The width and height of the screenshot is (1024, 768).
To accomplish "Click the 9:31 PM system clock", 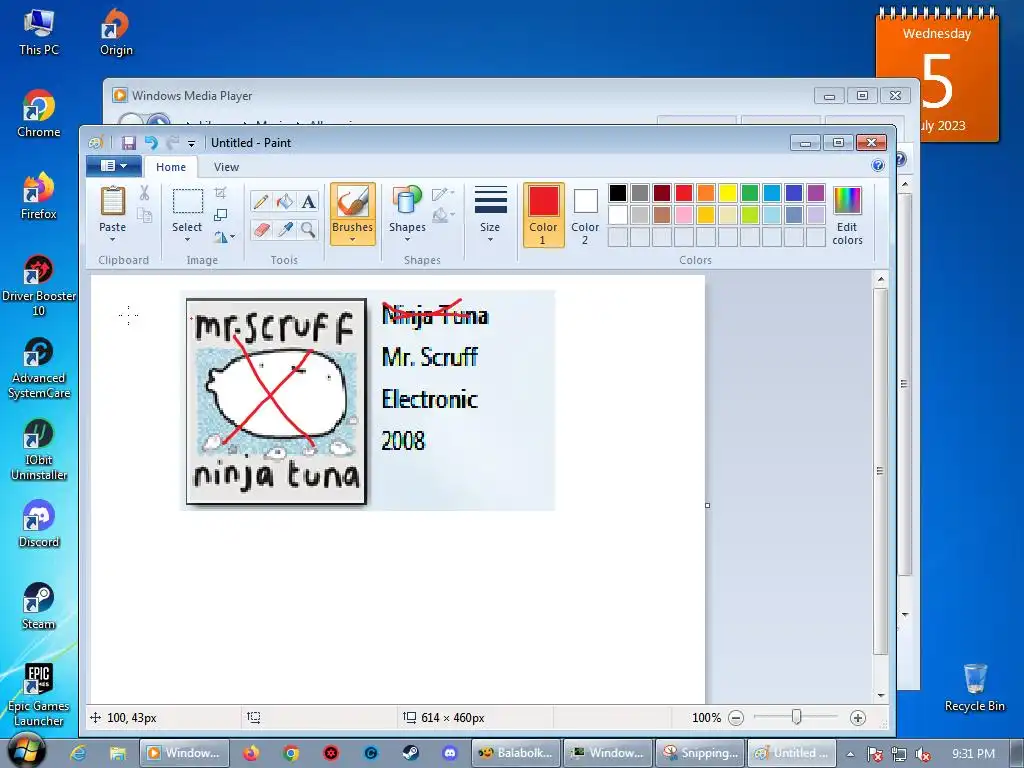I will 973,754.
